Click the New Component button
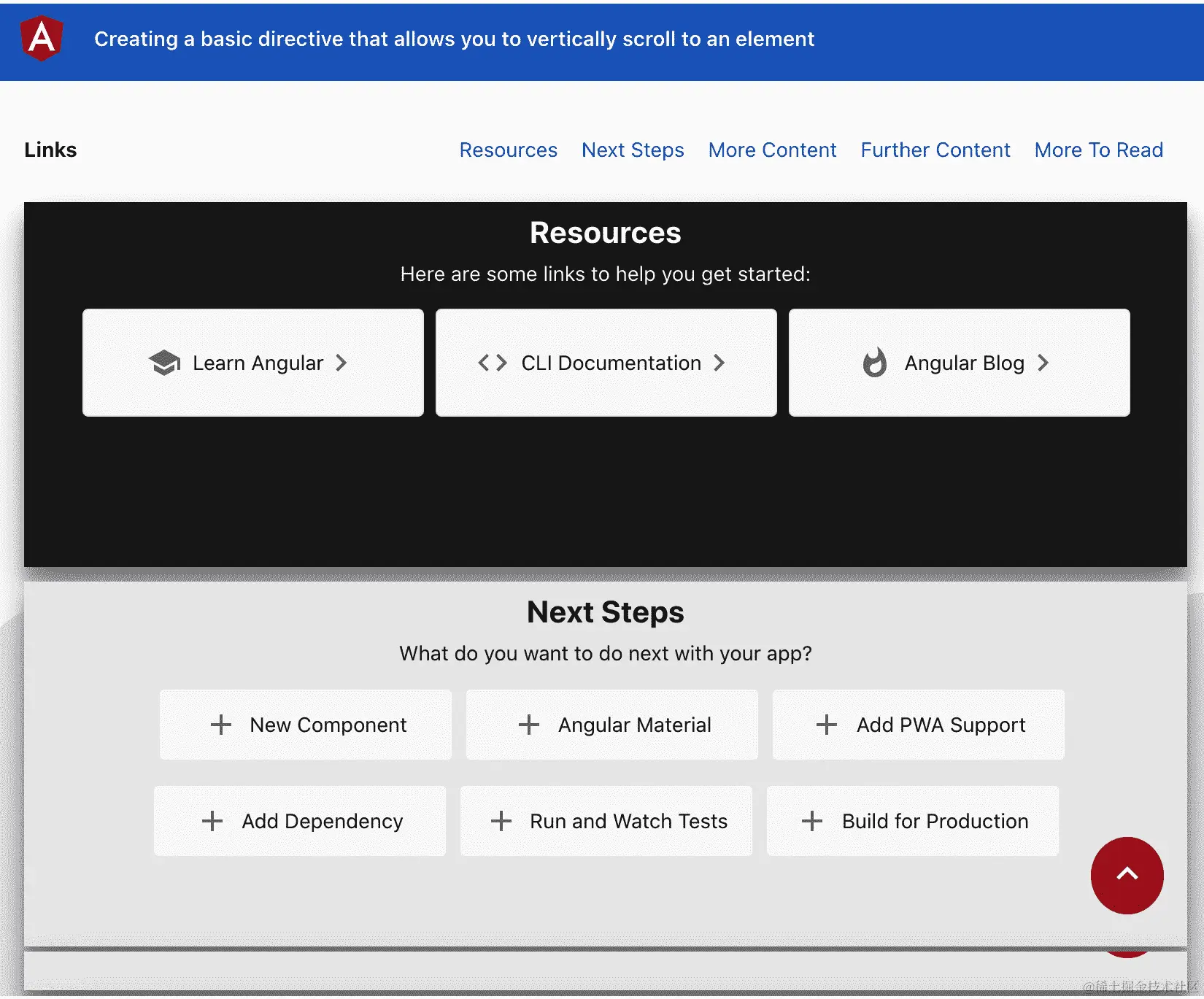The image size is (1204, 999). [305, 725]
